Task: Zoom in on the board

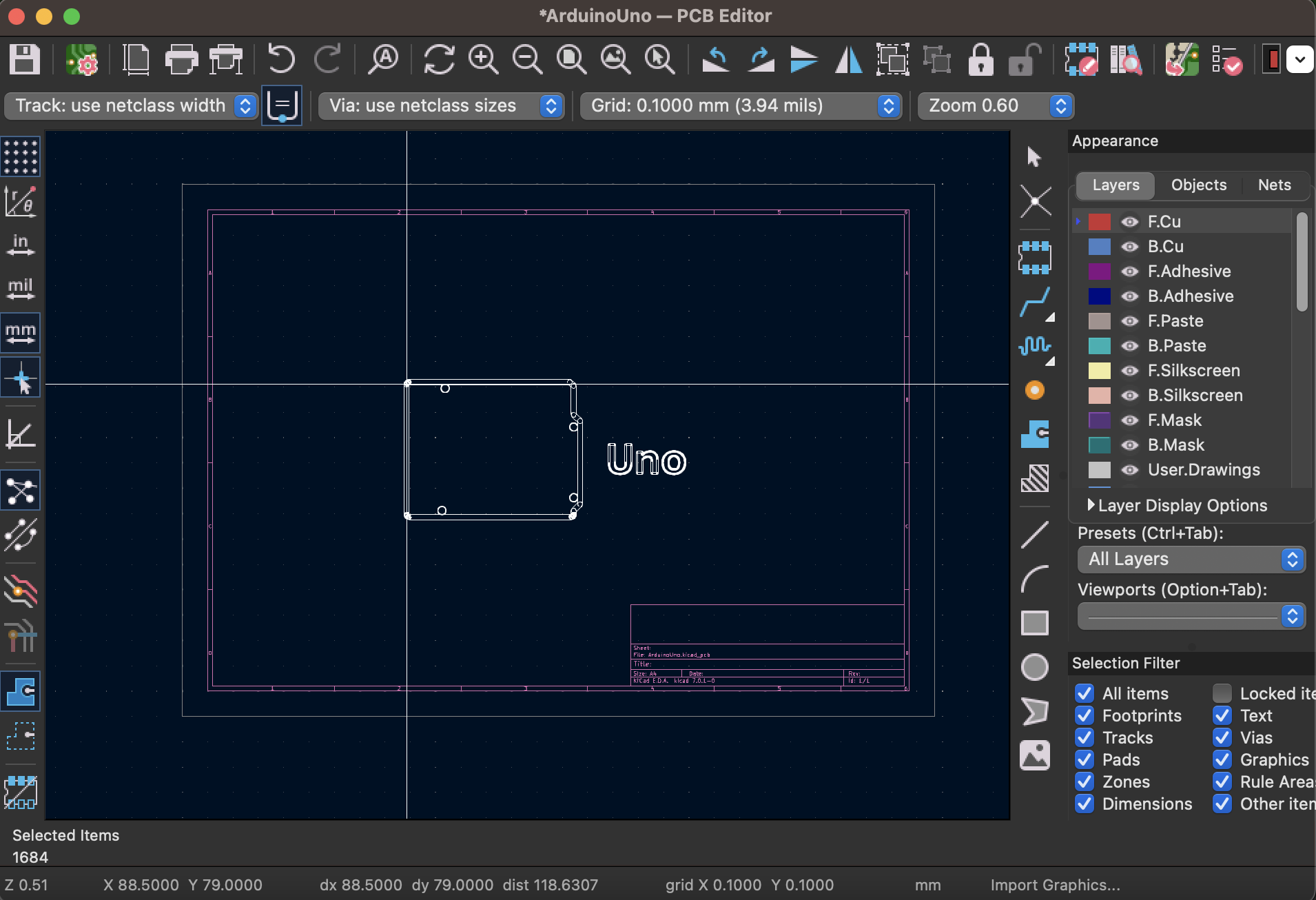Action: coord(483,59)
